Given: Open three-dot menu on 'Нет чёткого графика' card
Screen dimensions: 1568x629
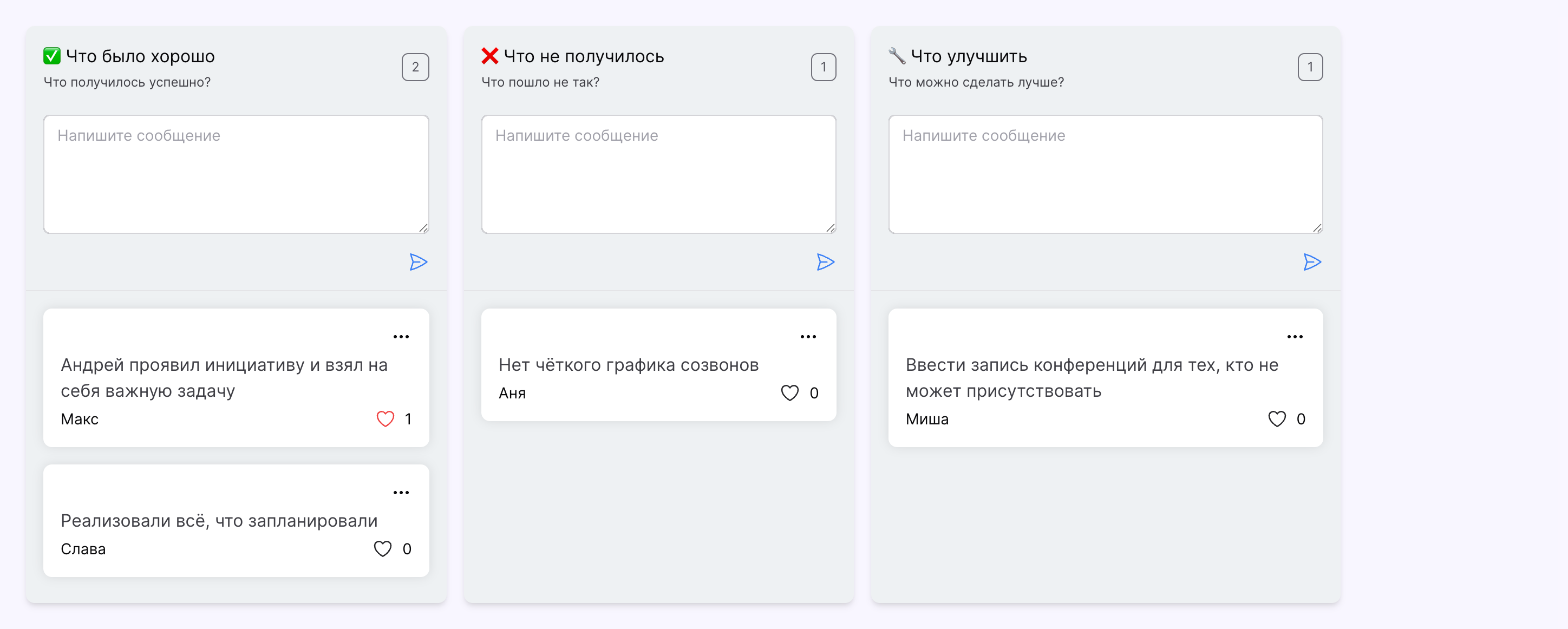Looking at the screenshot, I should click(808, 337).
